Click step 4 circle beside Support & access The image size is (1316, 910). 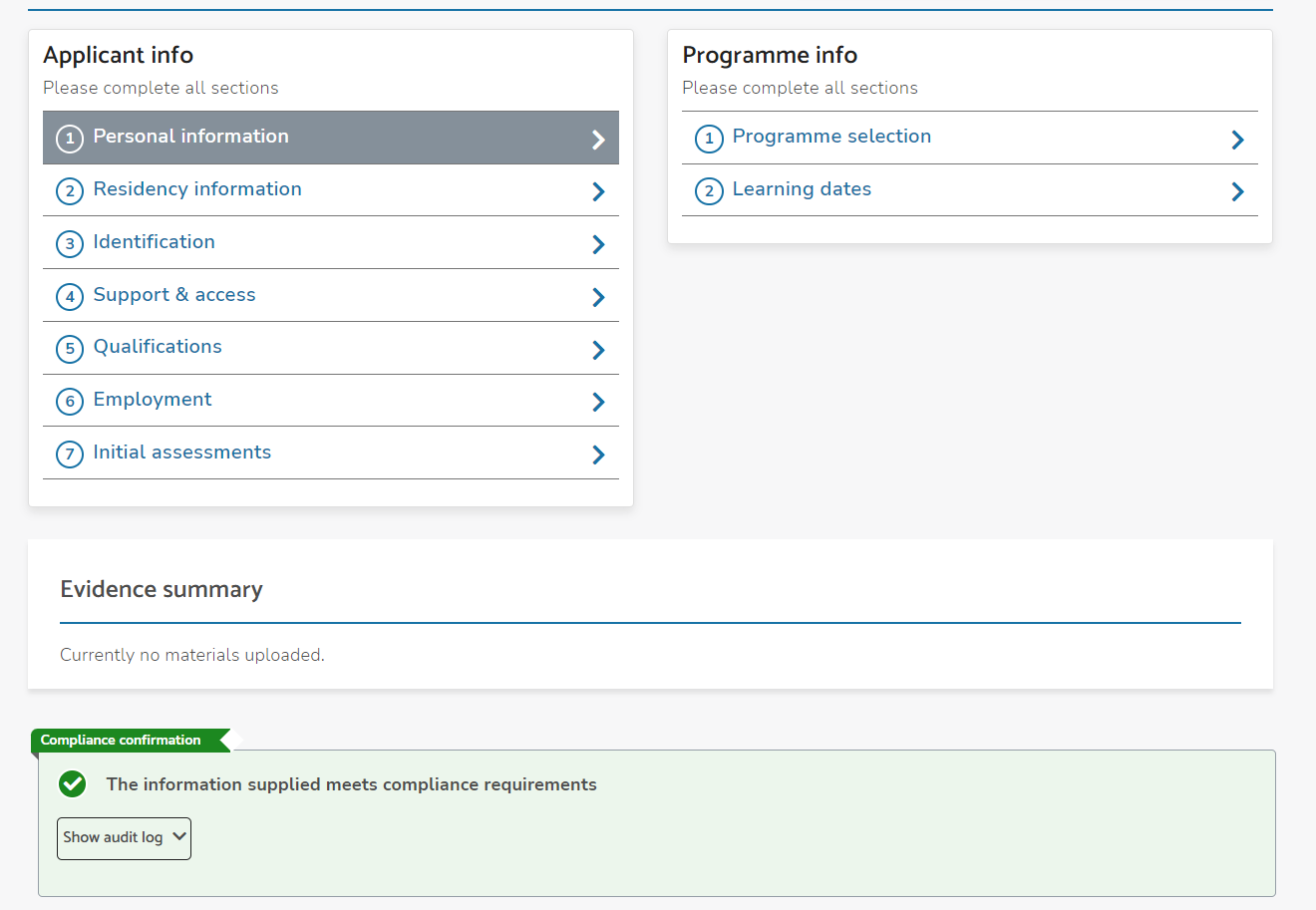click(70, 296)
